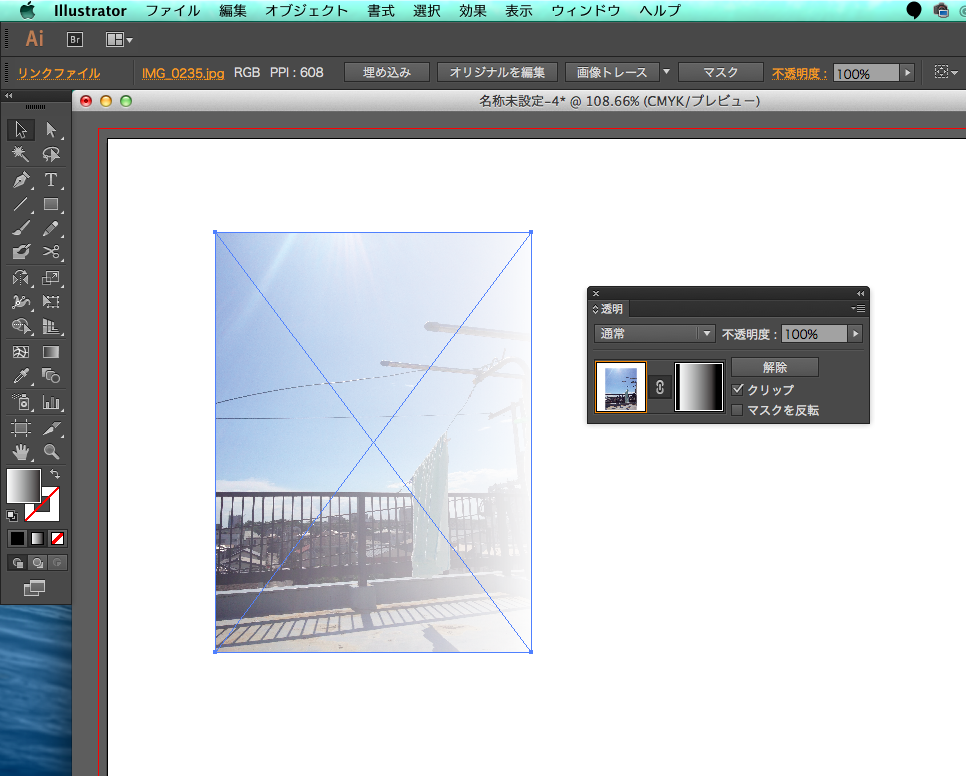
Task: Click the 埋め込み button
Action: point(386,72)
